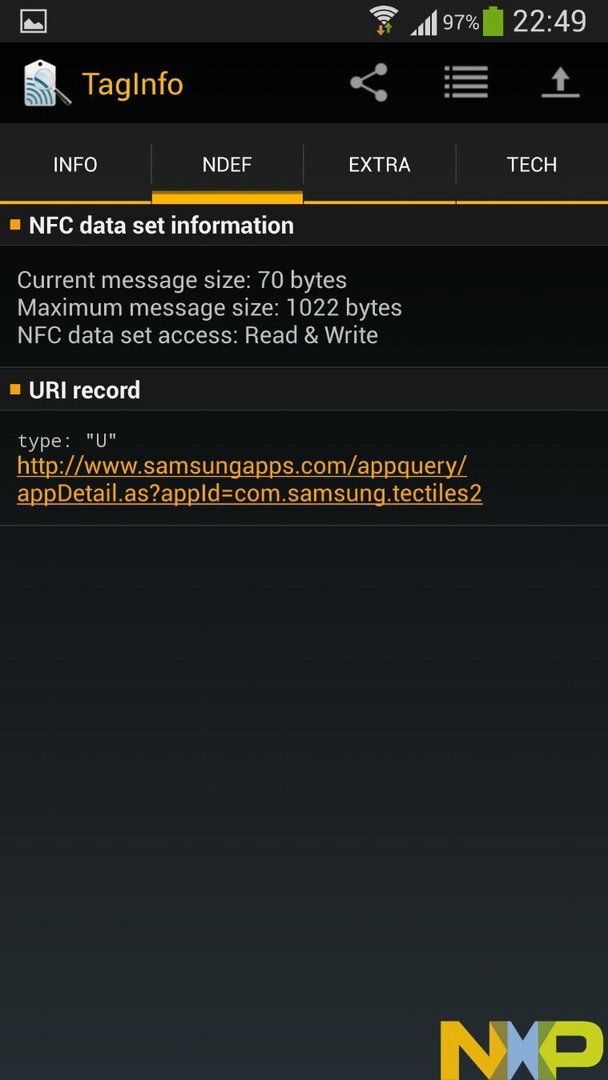Screen dimensions: 608x1080
Task: Tap the picture notification icon
Action: point(33,21)
